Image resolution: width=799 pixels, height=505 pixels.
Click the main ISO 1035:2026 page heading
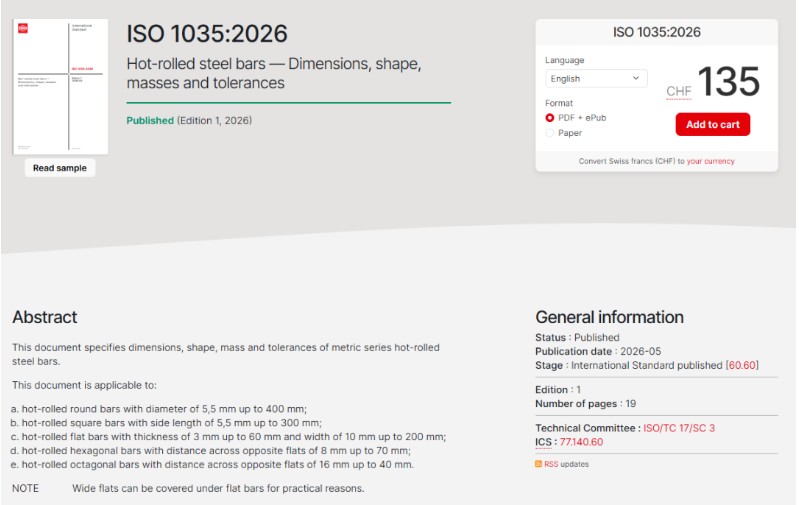207,34
